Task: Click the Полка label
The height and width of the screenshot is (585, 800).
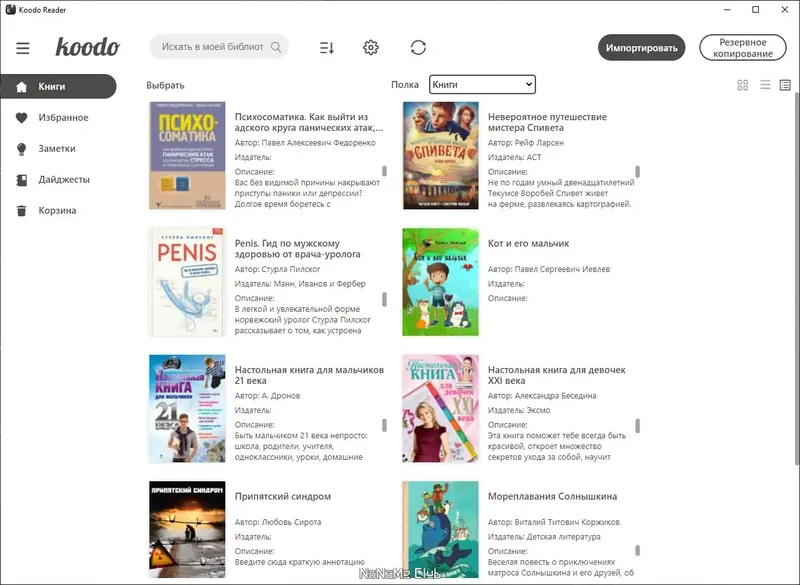Action: coord(405,85)
